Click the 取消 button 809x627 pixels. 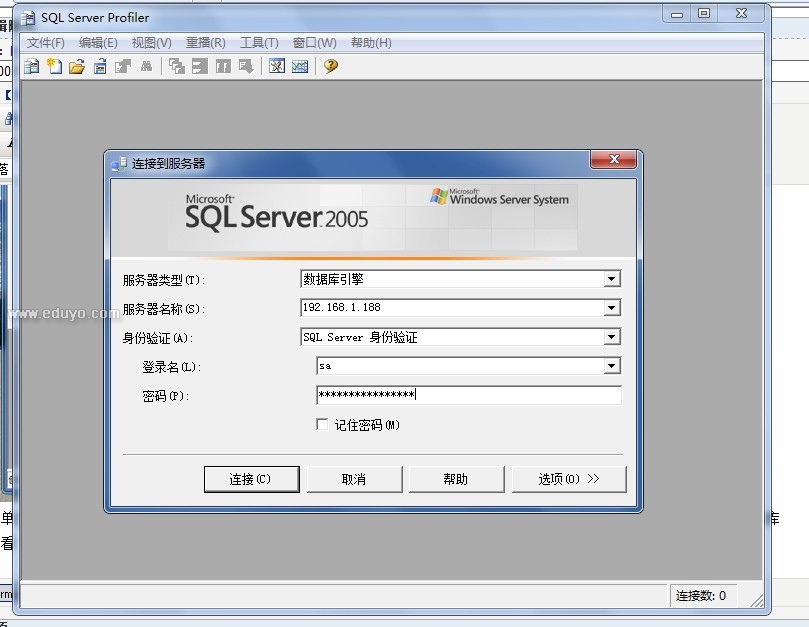point(354,480)
